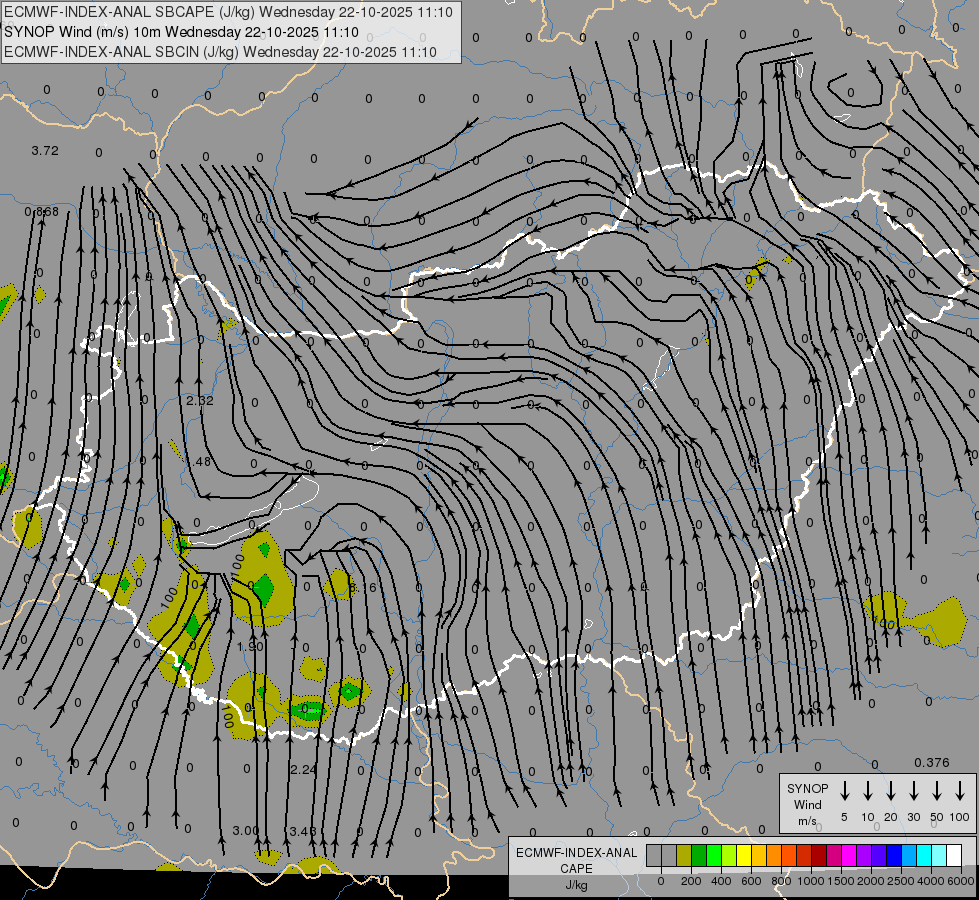
Task: Pick the dark green 200 CAPE swatch
Action: click(699, 855)
